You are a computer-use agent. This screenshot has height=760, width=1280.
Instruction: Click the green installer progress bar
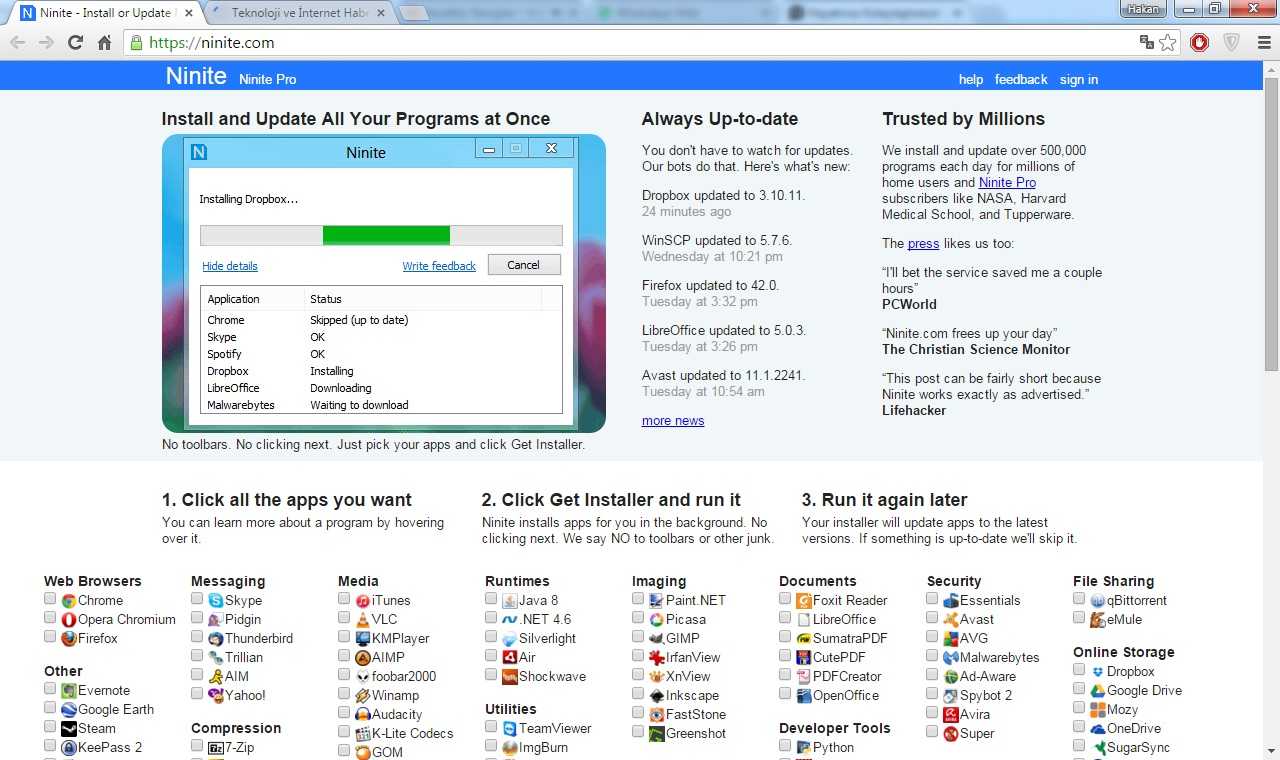pyautogui.click(x=386, y=235)
